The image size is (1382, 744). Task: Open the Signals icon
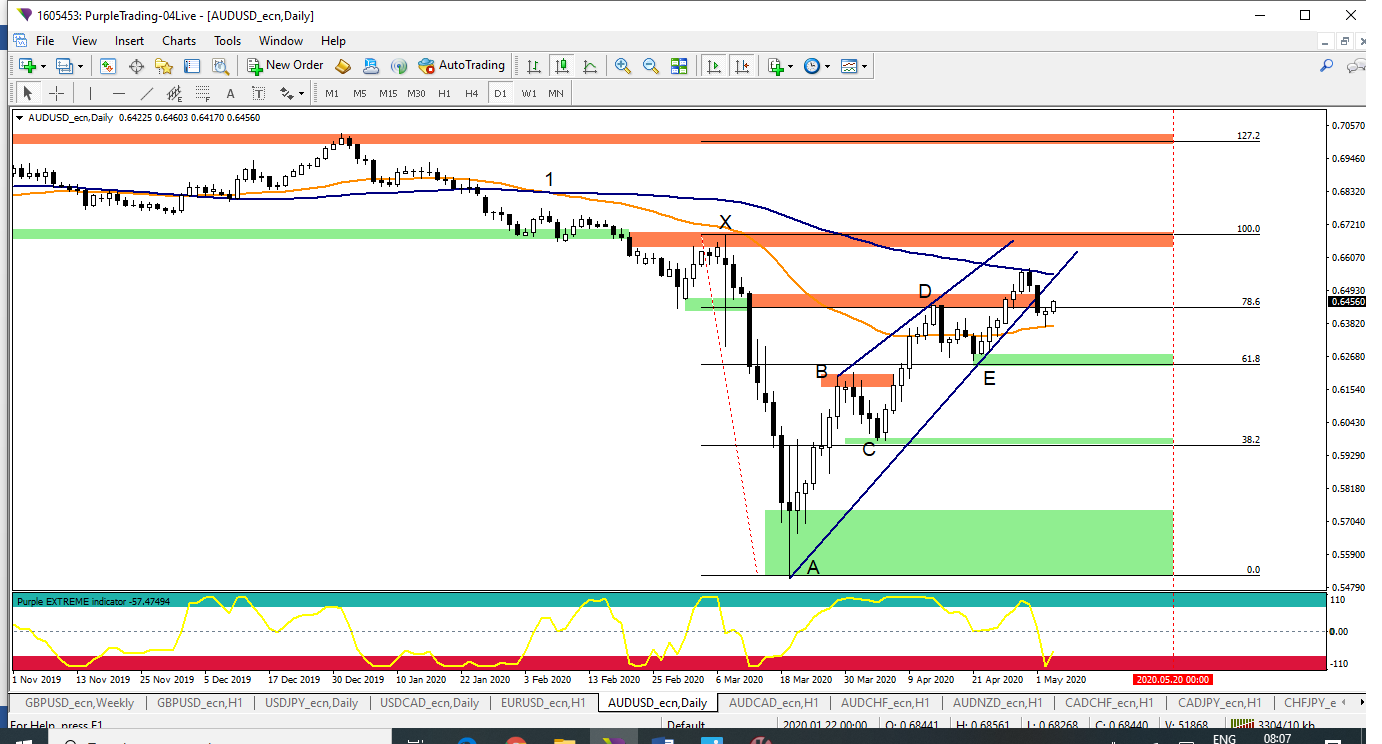point(399,66)
